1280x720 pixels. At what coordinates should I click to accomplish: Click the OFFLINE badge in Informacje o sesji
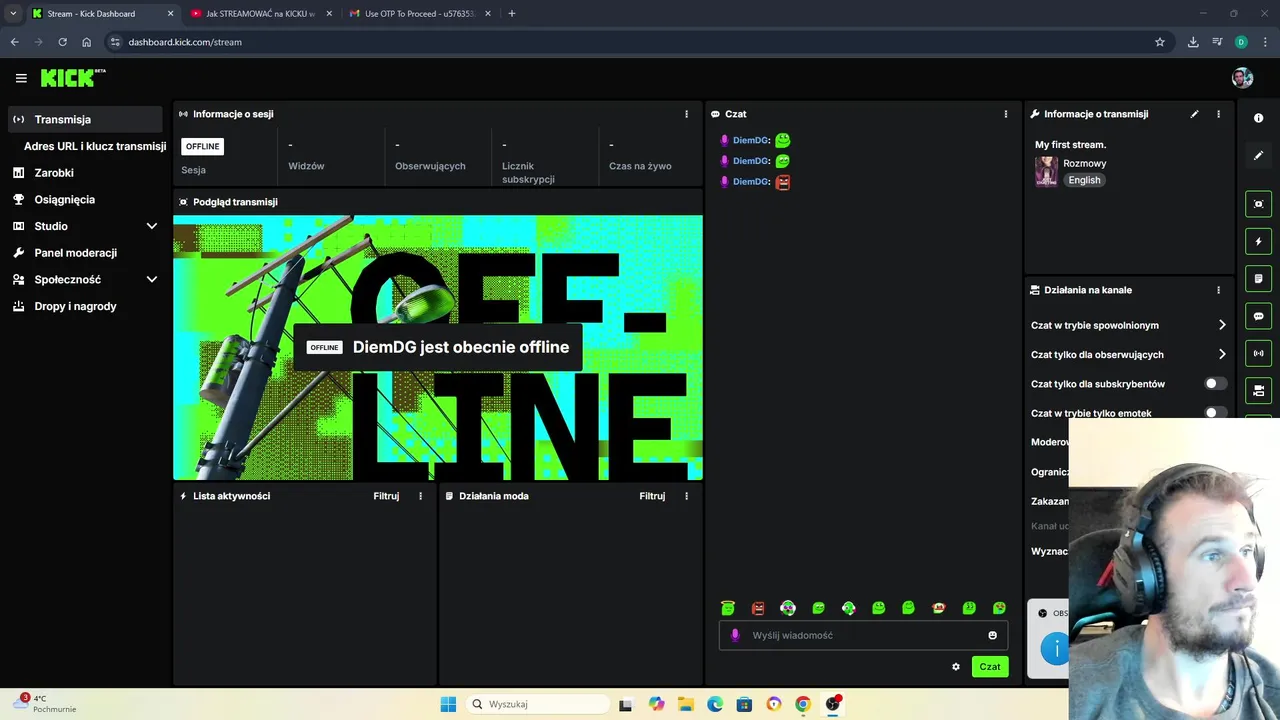202,146
